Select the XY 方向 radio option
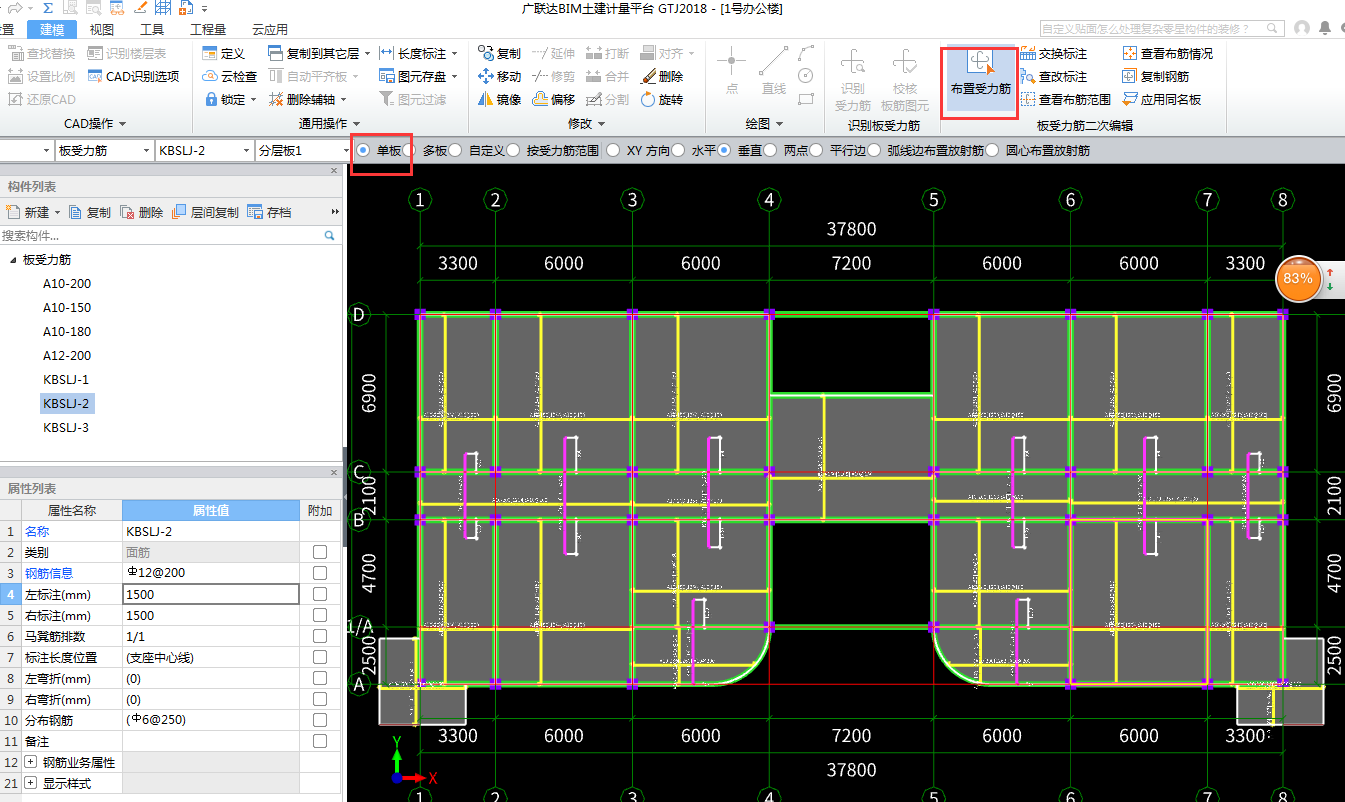 tap(613, 150)
